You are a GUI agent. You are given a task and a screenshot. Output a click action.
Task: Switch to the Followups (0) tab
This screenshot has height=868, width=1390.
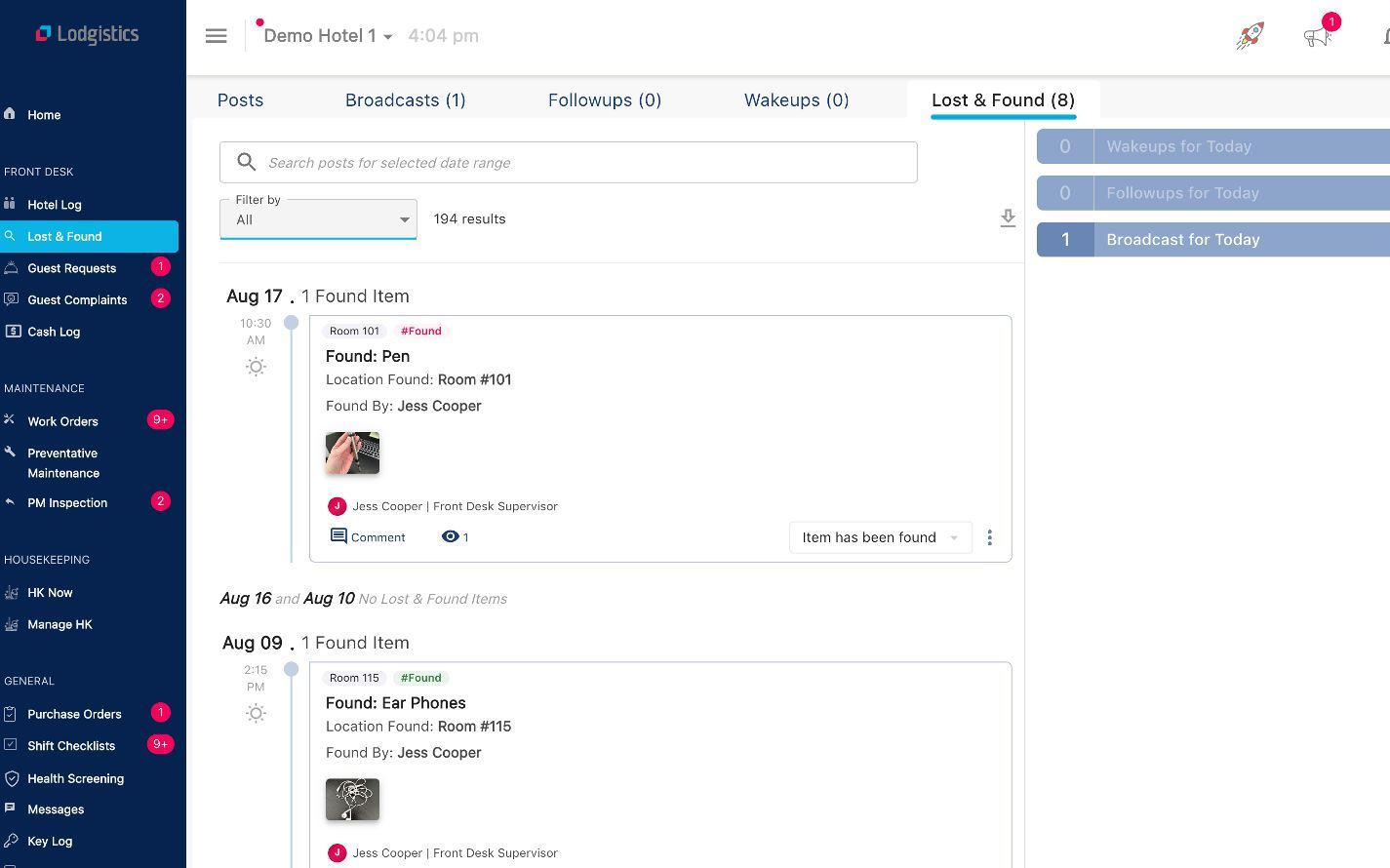pyautogui.click(x=605, y=100)
